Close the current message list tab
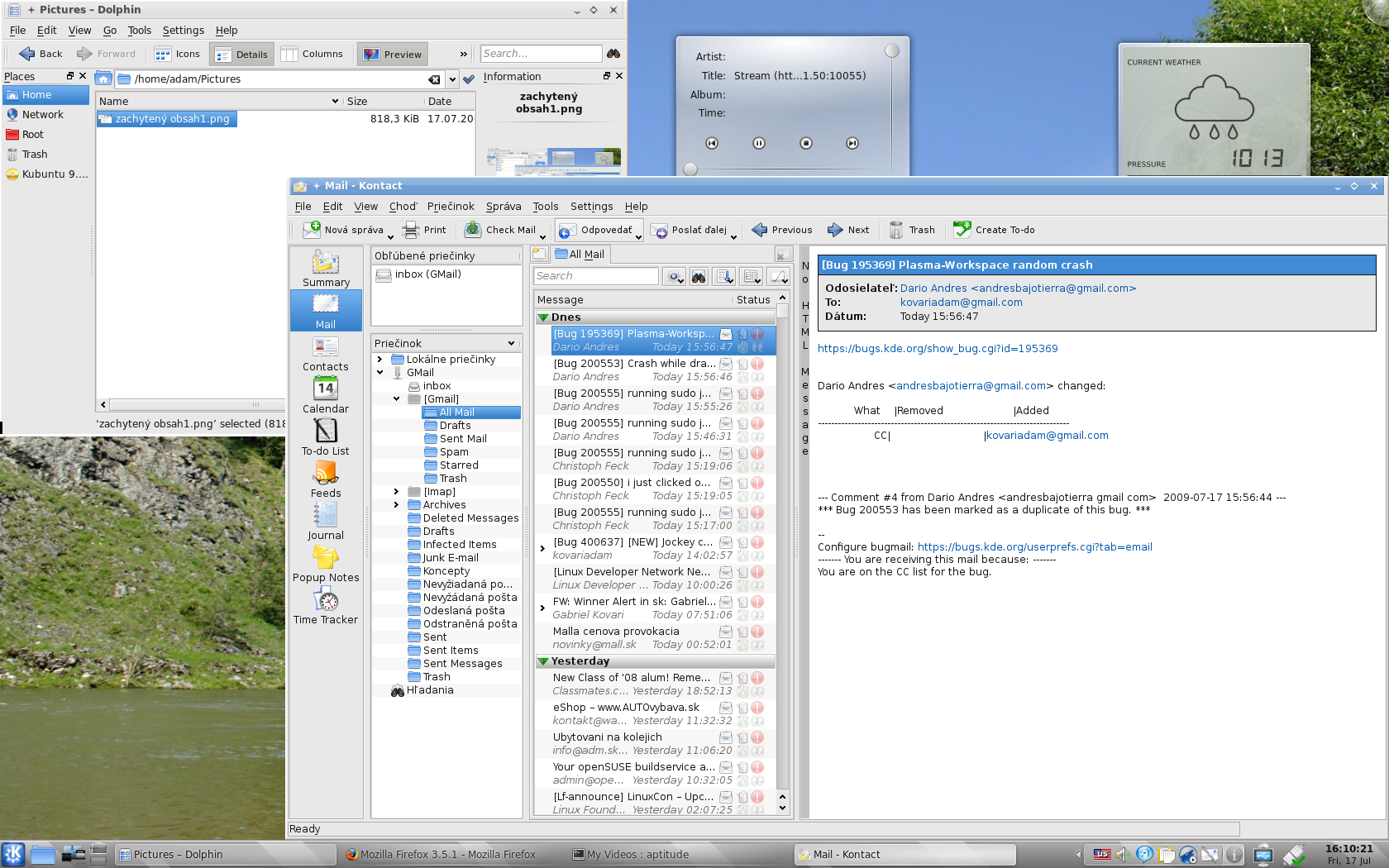Viewport: 1389px width, 868px height. [783, 255]
